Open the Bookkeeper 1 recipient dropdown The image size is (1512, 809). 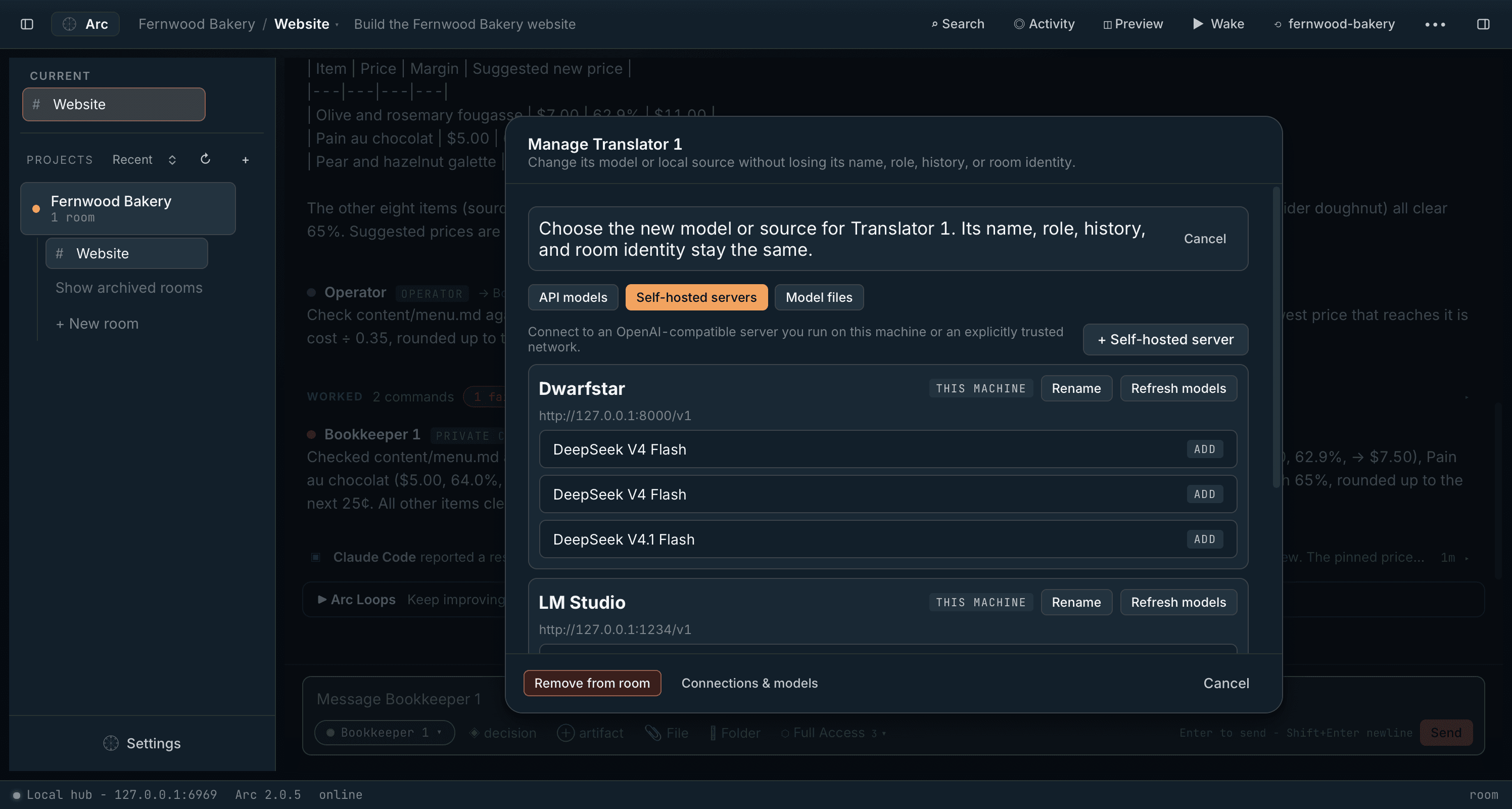[385, 732]
